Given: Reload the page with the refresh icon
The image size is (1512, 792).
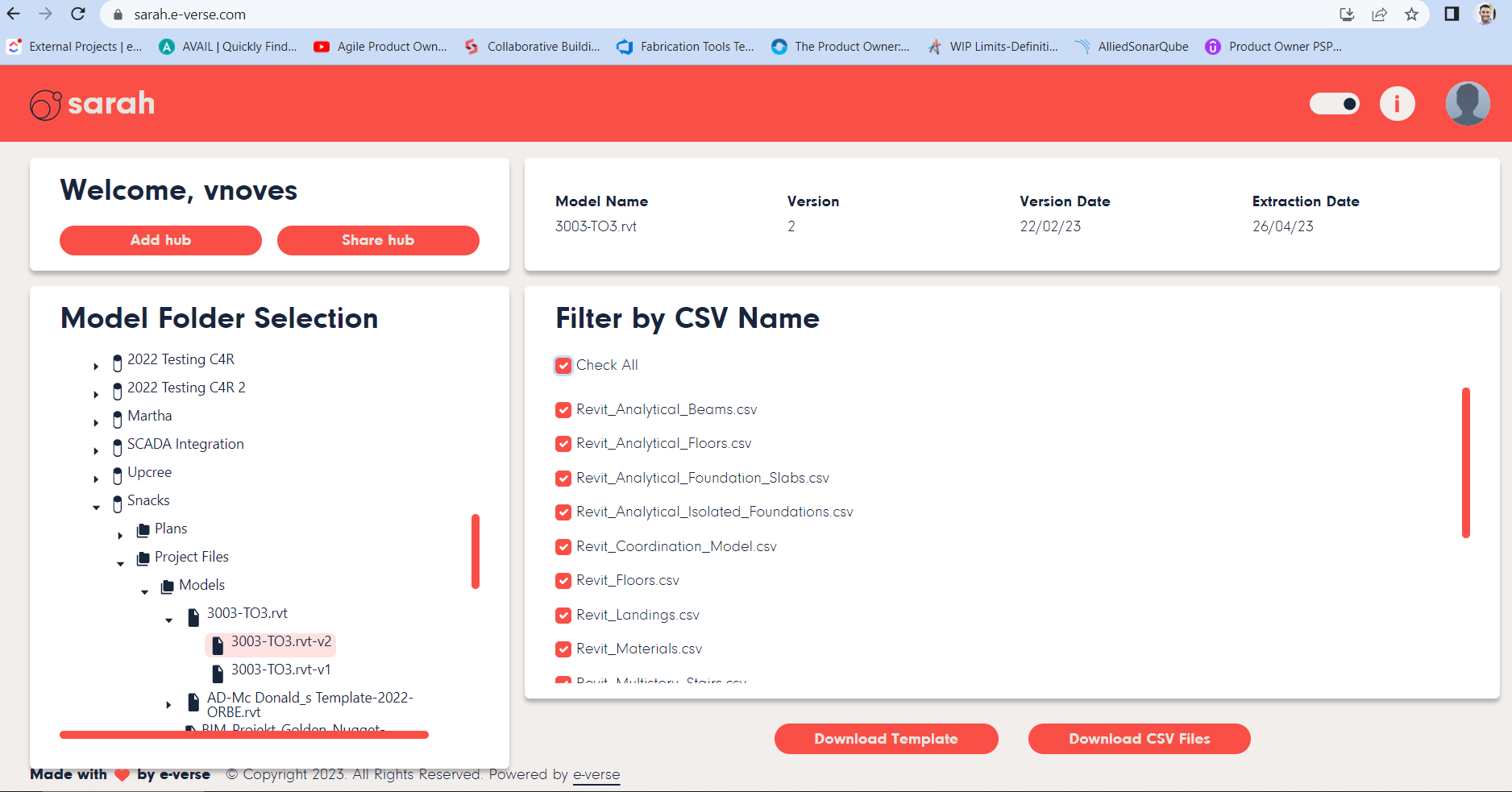Looking at the screenshot, I should pyautogui.click(x=77, y=14).
